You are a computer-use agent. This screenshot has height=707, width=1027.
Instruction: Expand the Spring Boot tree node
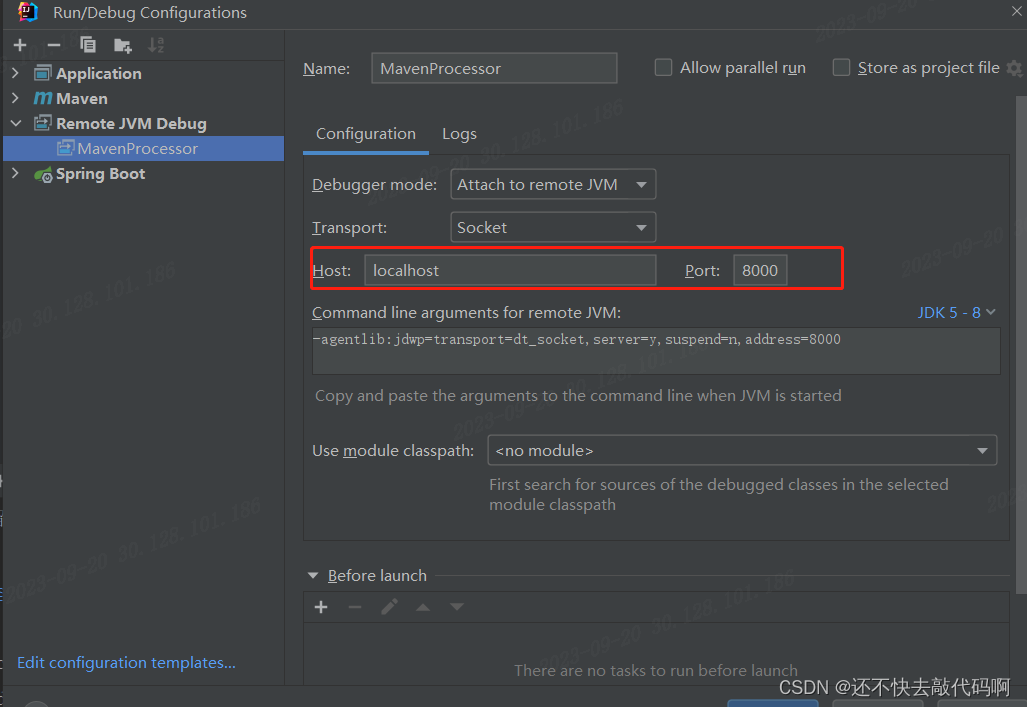[x=16, y=174]
